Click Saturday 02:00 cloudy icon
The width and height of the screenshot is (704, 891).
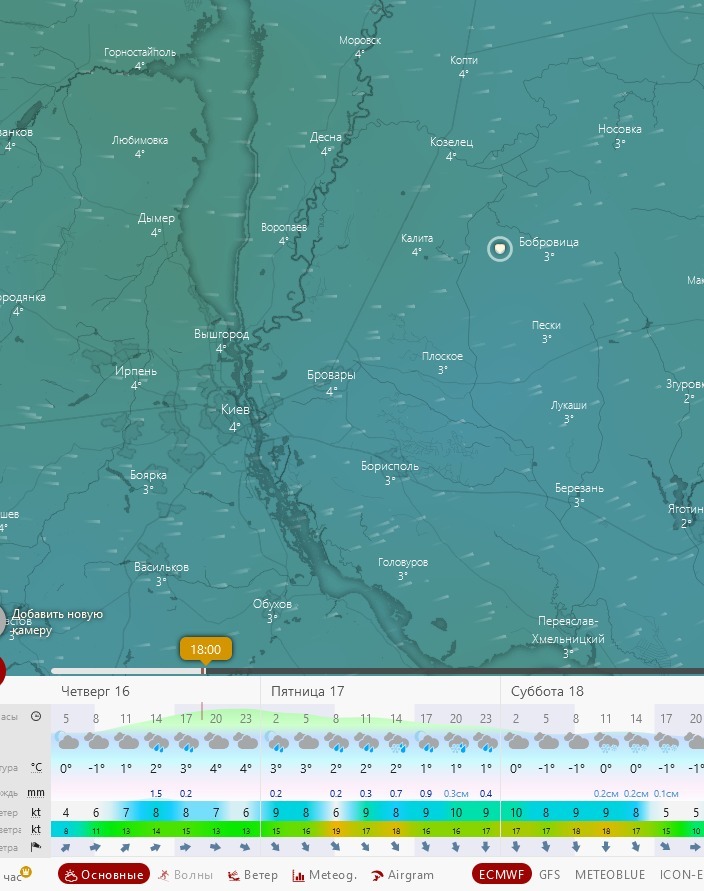click(x=516, y=742)
